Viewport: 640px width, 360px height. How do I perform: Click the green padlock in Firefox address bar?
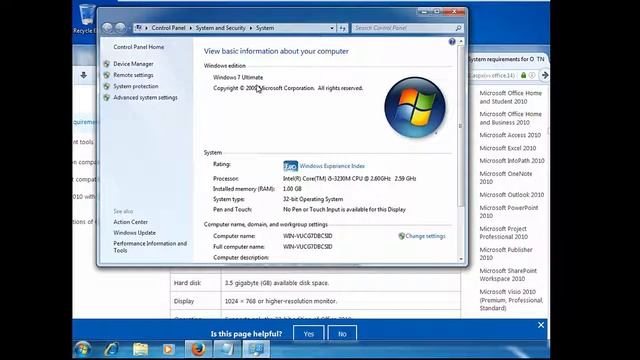(x=523, y=76)
